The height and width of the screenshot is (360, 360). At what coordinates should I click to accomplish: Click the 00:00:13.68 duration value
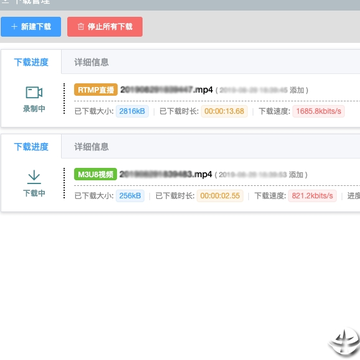(x=224, y=111)
